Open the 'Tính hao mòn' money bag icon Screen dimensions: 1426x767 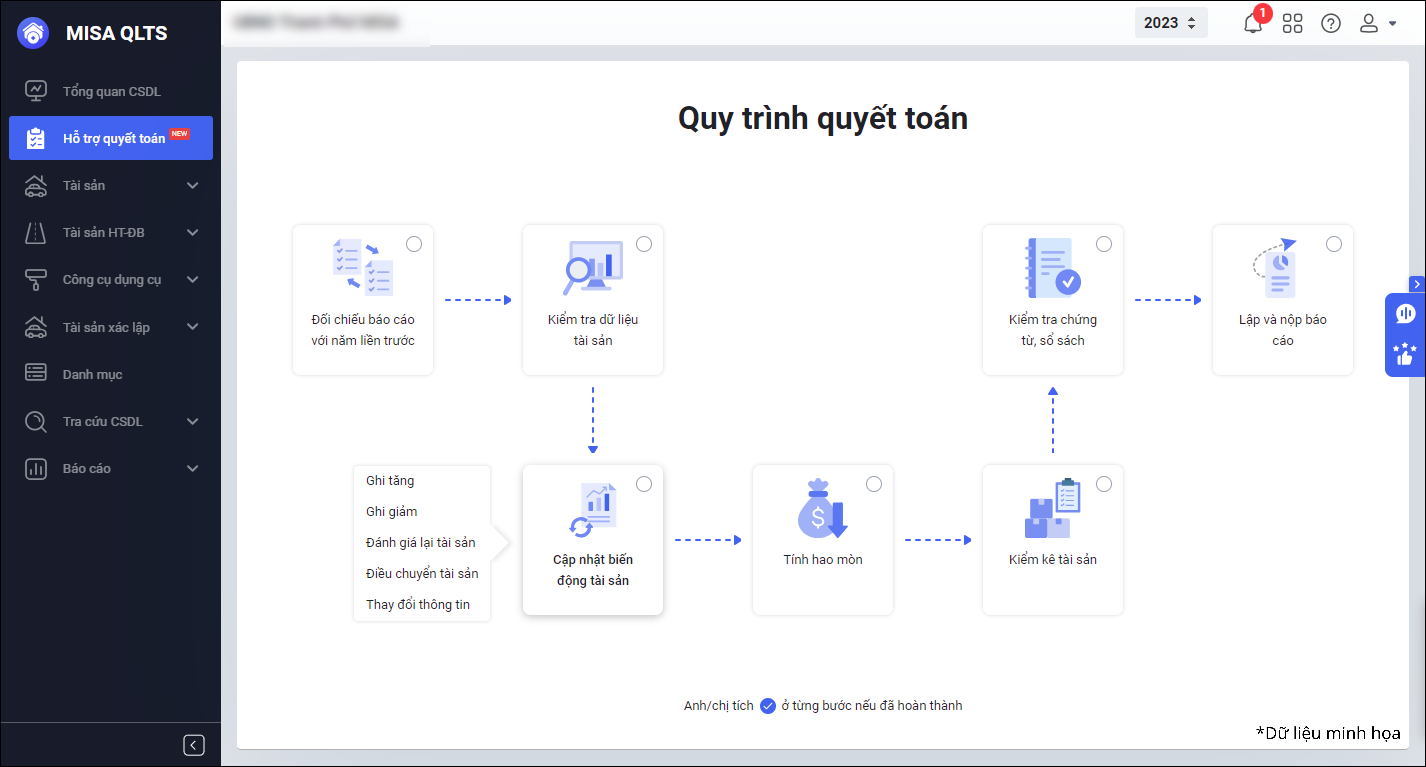[x=822, y=509]
